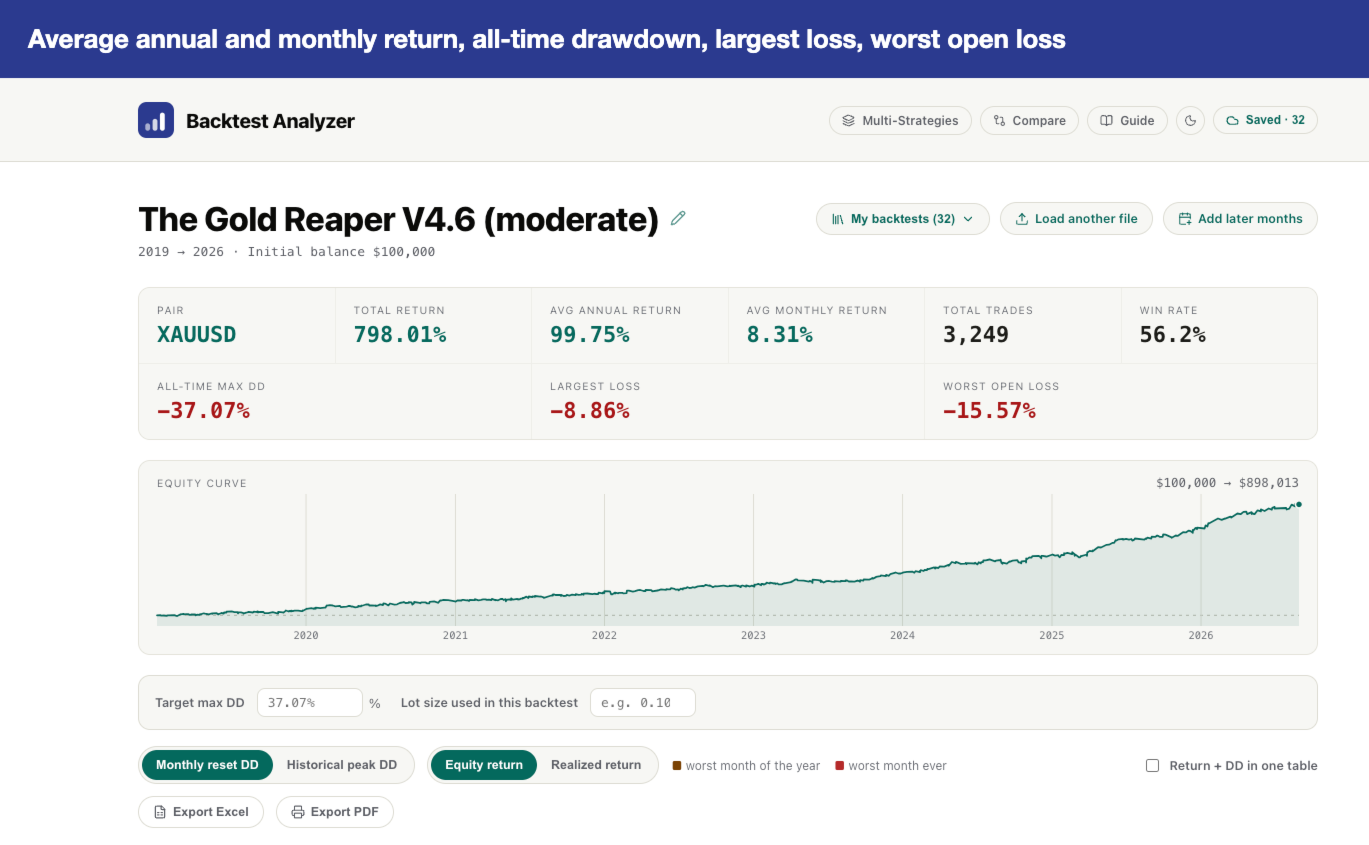Select the Monthly reset DD option
The height and width of the screenshot is (845, 1369).
[207, 765]
